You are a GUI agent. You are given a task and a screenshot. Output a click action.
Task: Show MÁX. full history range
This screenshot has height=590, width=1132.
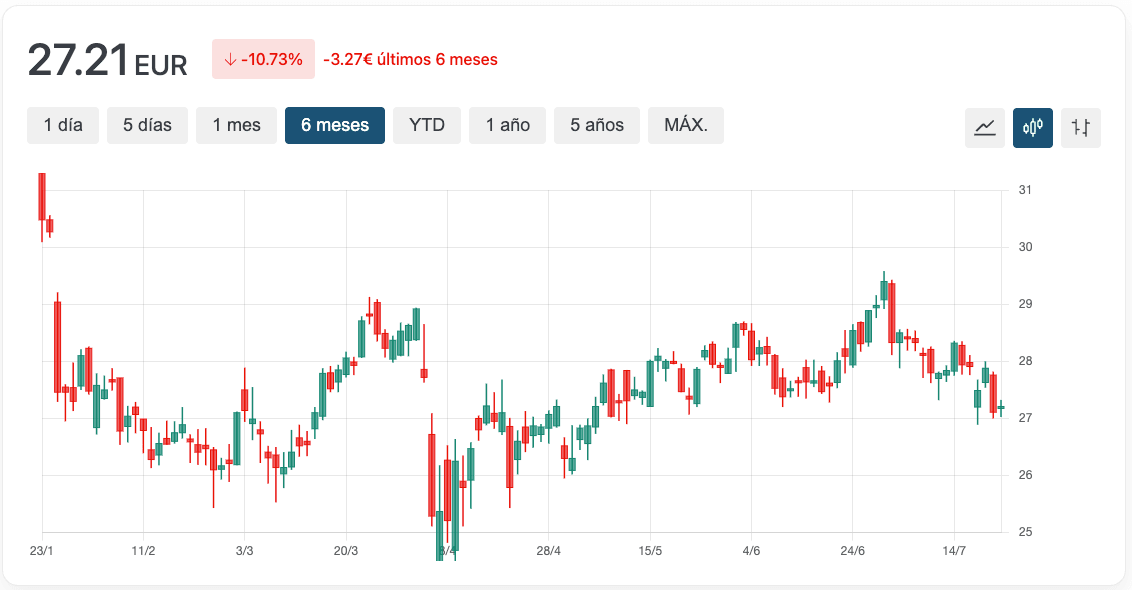pos(686,125)
